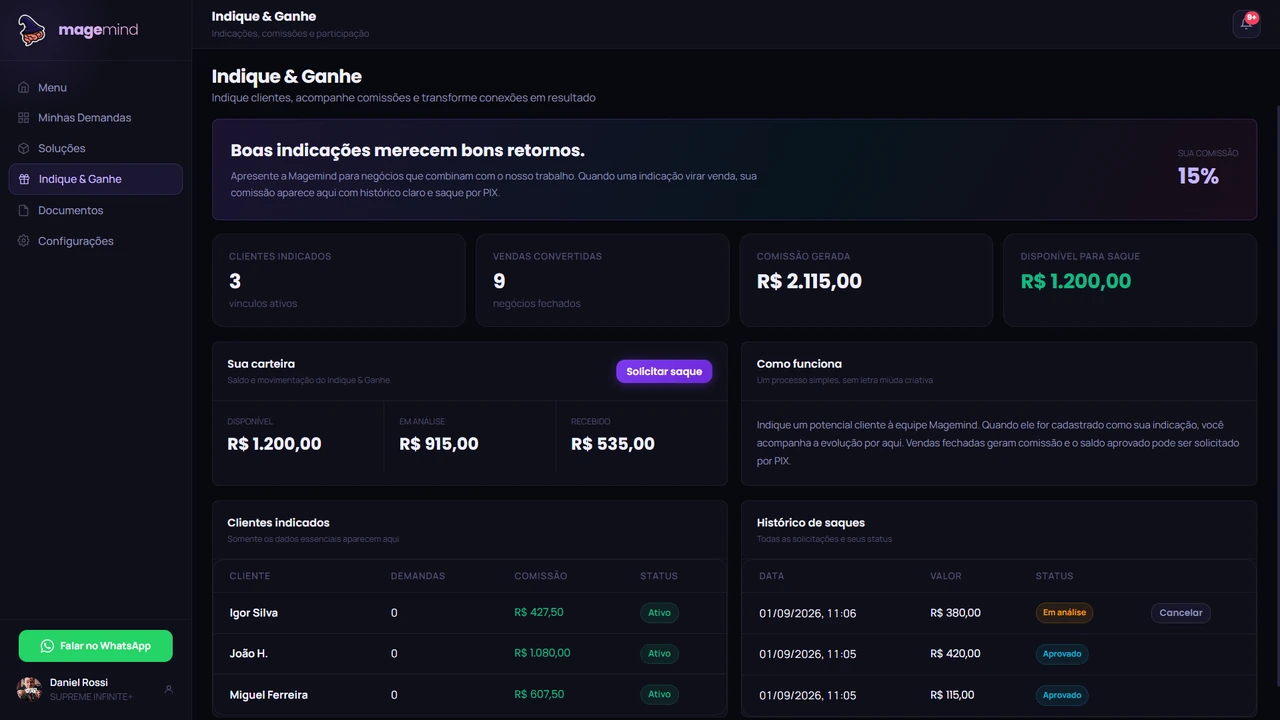Open Soluções in the sidebar
The width and height of the screenshot is (1280, 720).
[96, 148]
